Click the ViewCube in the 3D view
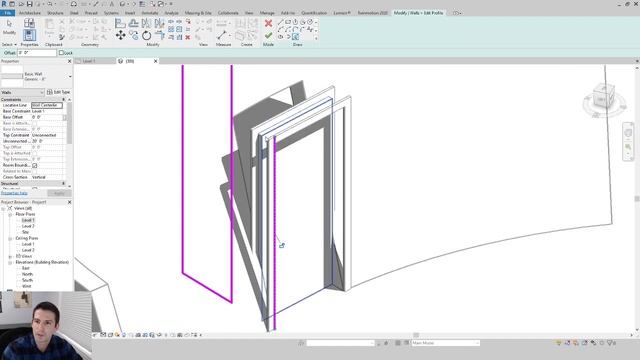Image resolution: width=640 pixels, height=360 pixels. [x=603, y=96]
